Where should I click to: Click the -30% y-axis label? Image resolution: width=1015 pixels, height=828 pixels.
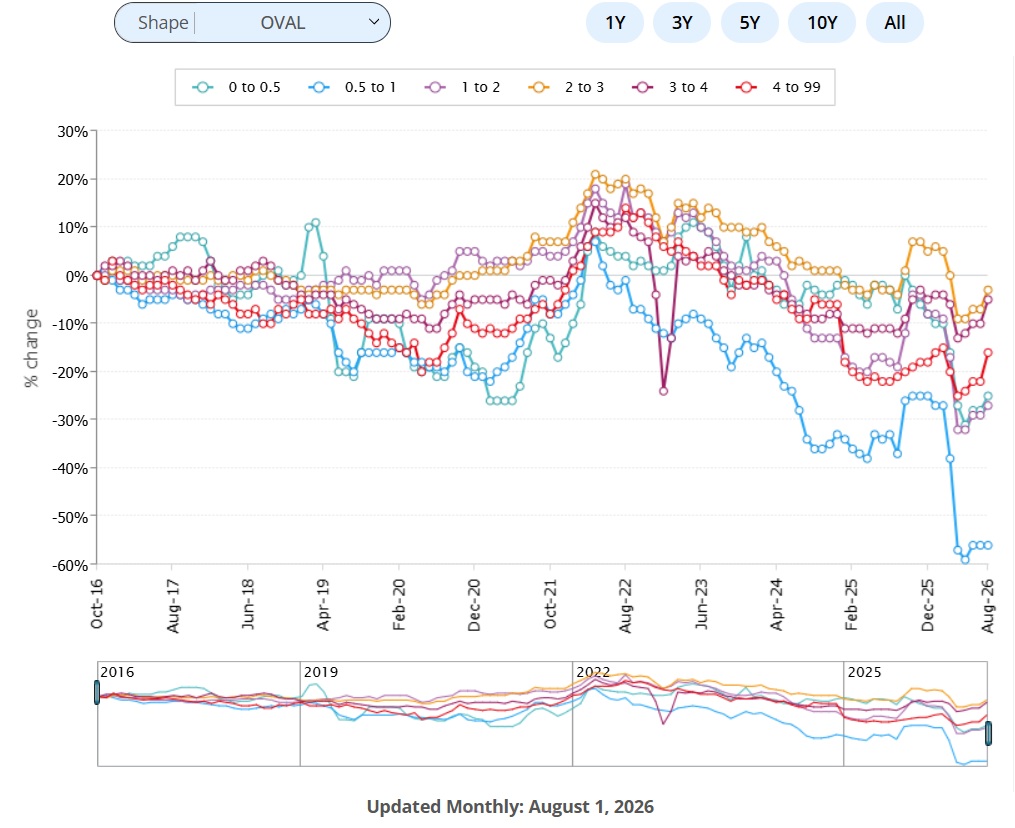(x=70, y=421)
